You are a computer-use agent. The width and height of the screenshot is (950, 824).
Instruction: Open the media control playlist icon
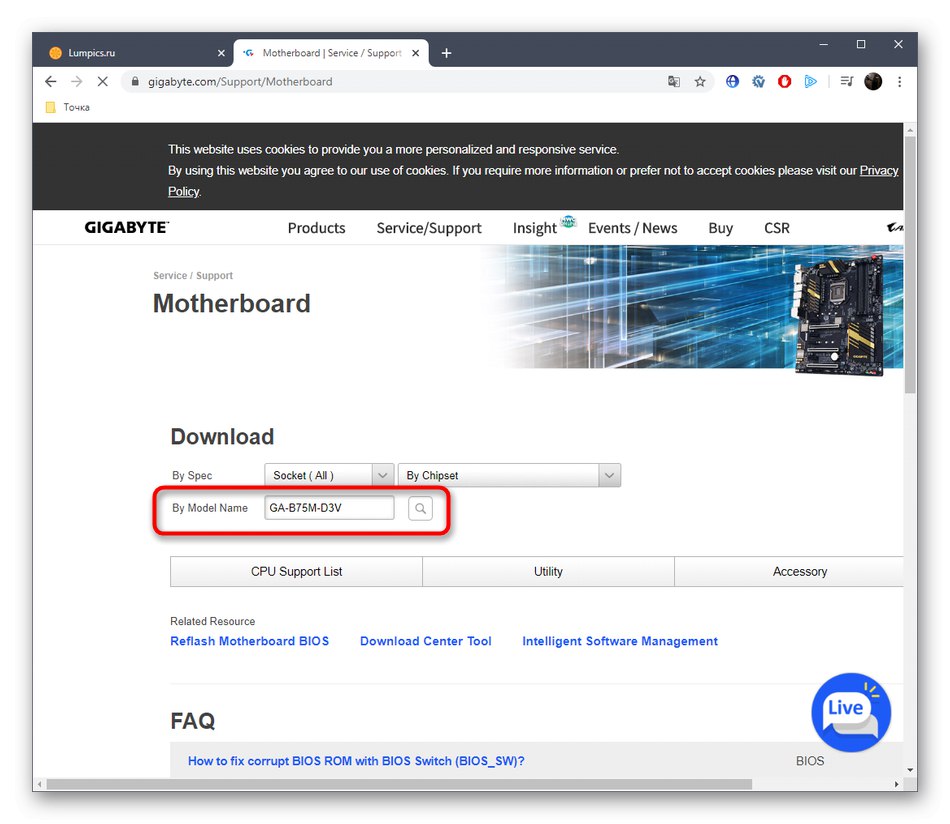(847, 81)
